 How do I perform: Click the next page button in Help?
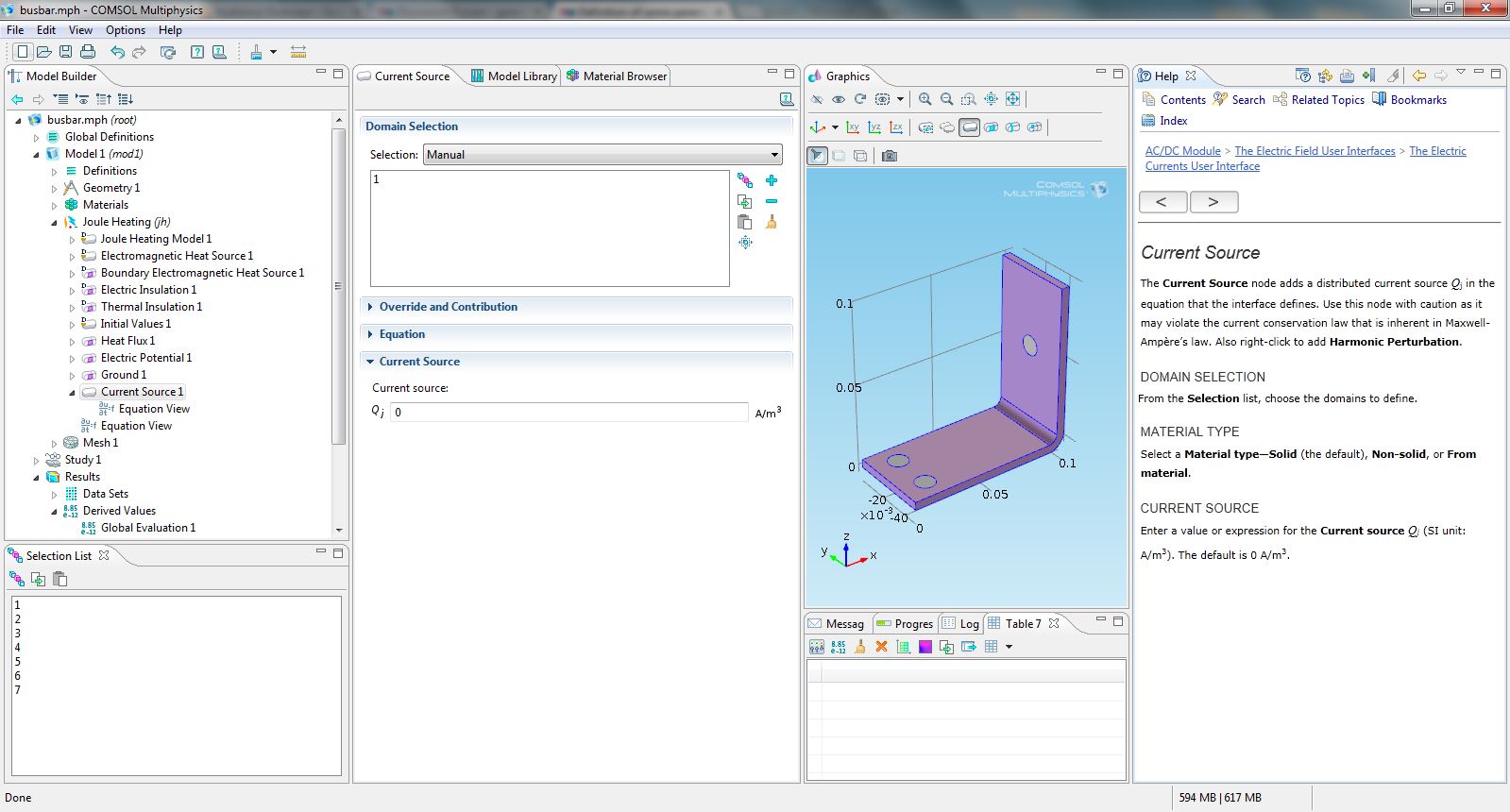pyautogui.click(x=1213, y=202)
